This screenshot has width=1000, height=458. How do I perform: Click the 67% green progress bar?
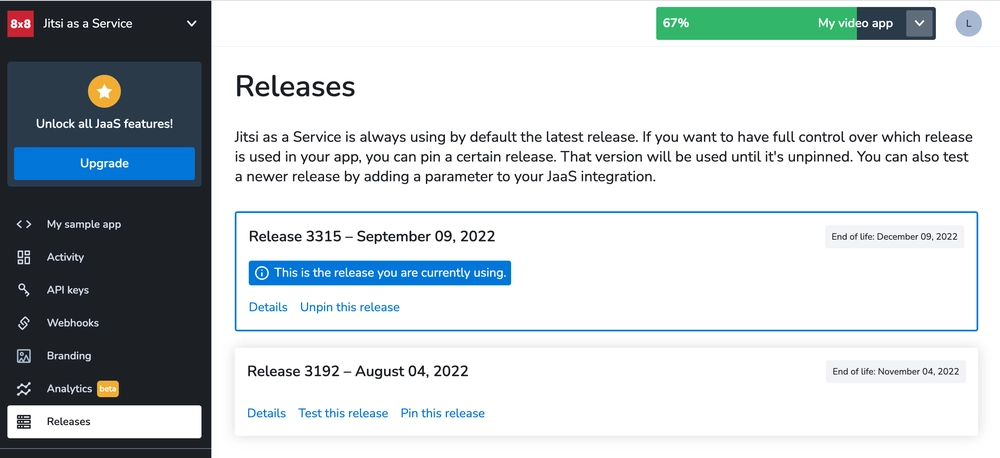coord(756,24)
